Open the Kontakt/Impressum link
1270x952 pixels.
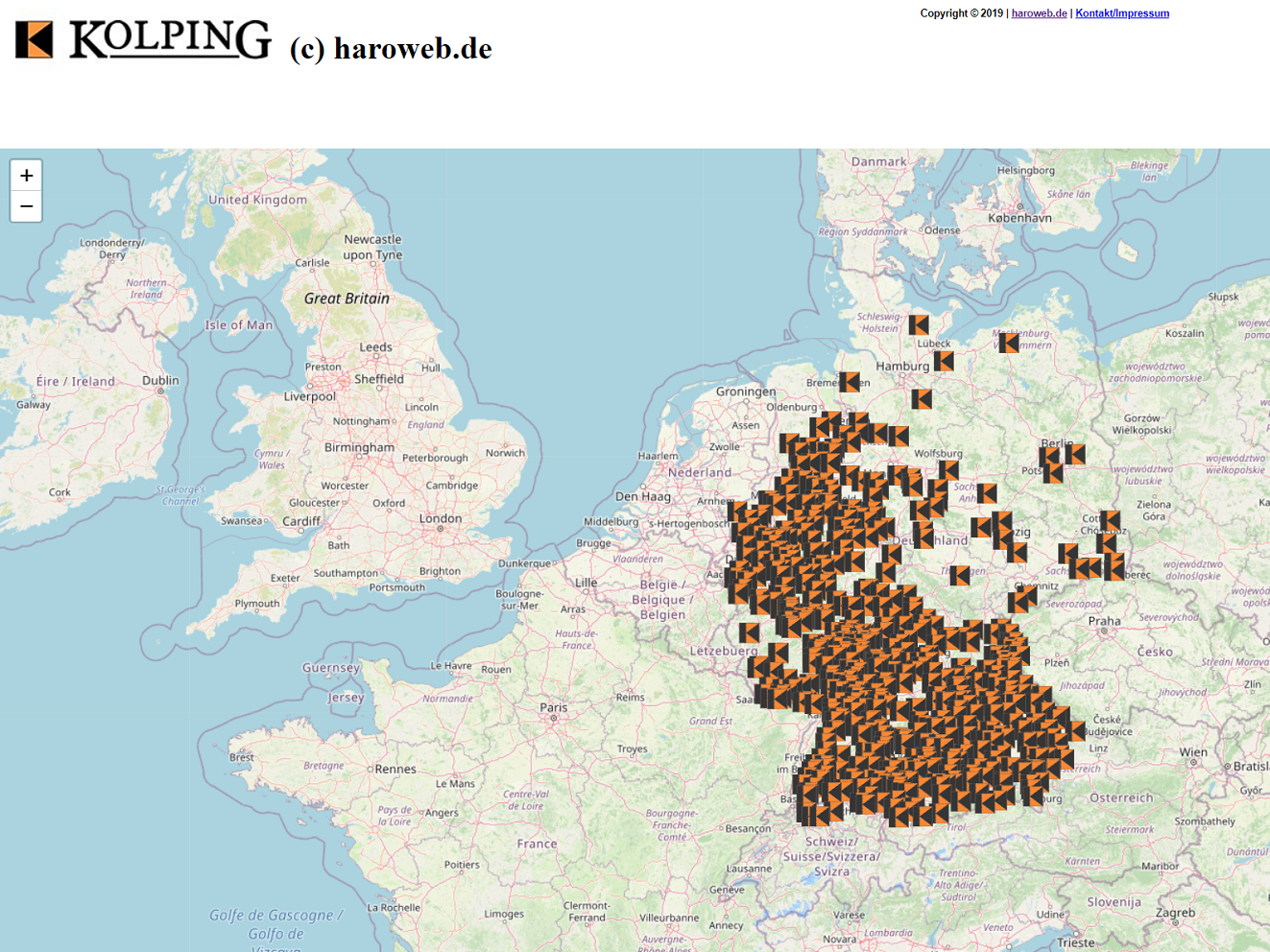[x=1121, y=13]
